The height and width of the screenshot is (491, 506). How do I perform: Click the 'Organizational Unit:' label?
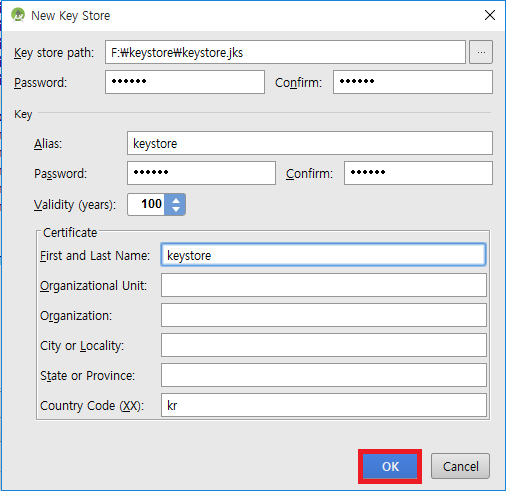pos(93,286)
